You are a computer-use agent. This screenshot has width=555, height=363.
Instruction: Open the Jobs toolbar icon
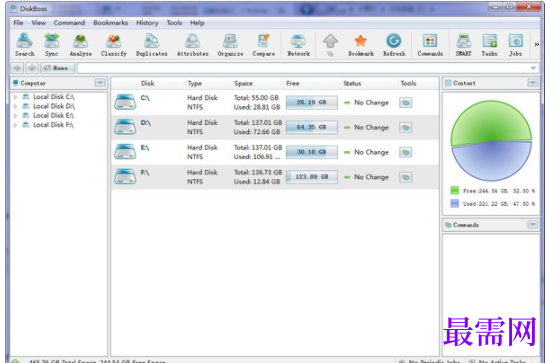point(515,45)
